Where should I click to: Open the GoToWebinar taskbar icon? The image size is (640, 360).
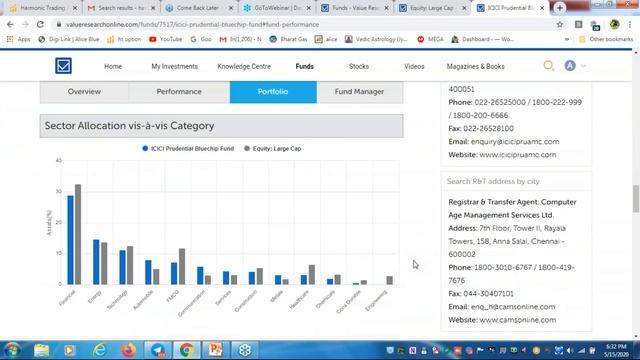pos(245,350)
